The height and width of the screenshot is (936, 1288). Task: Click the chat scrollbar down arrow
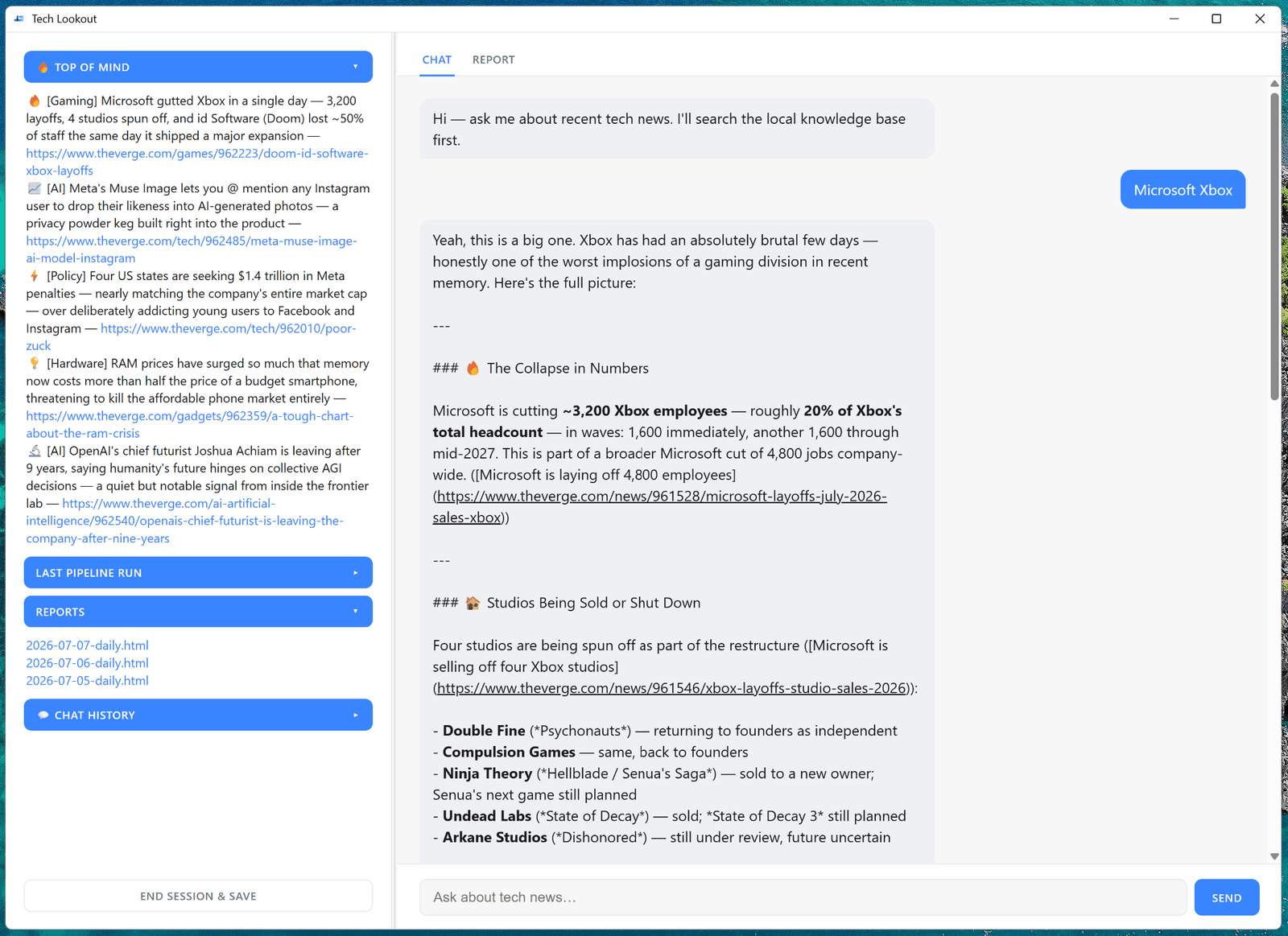tap(1274, 856)
